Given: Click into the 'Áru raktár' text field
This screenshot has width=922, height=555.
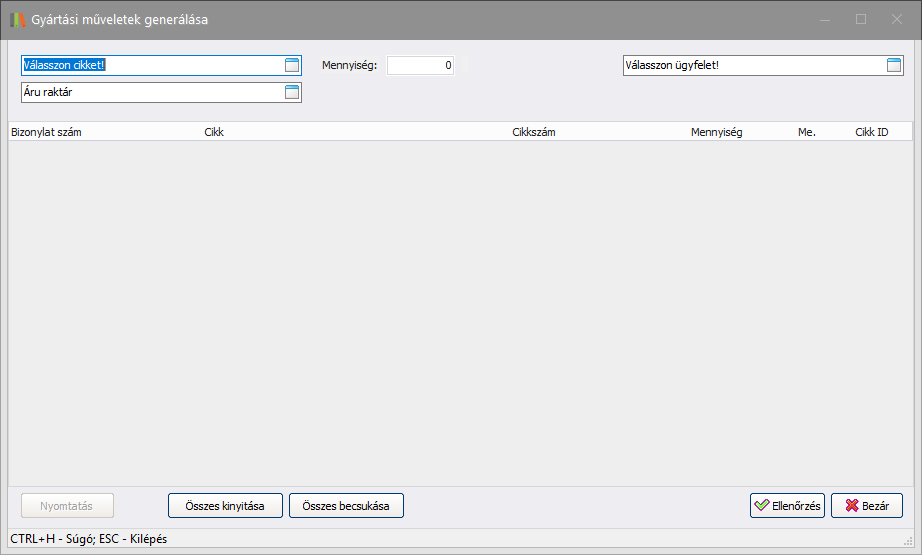Looking at the screenshot, I should [x=150, y=93].
